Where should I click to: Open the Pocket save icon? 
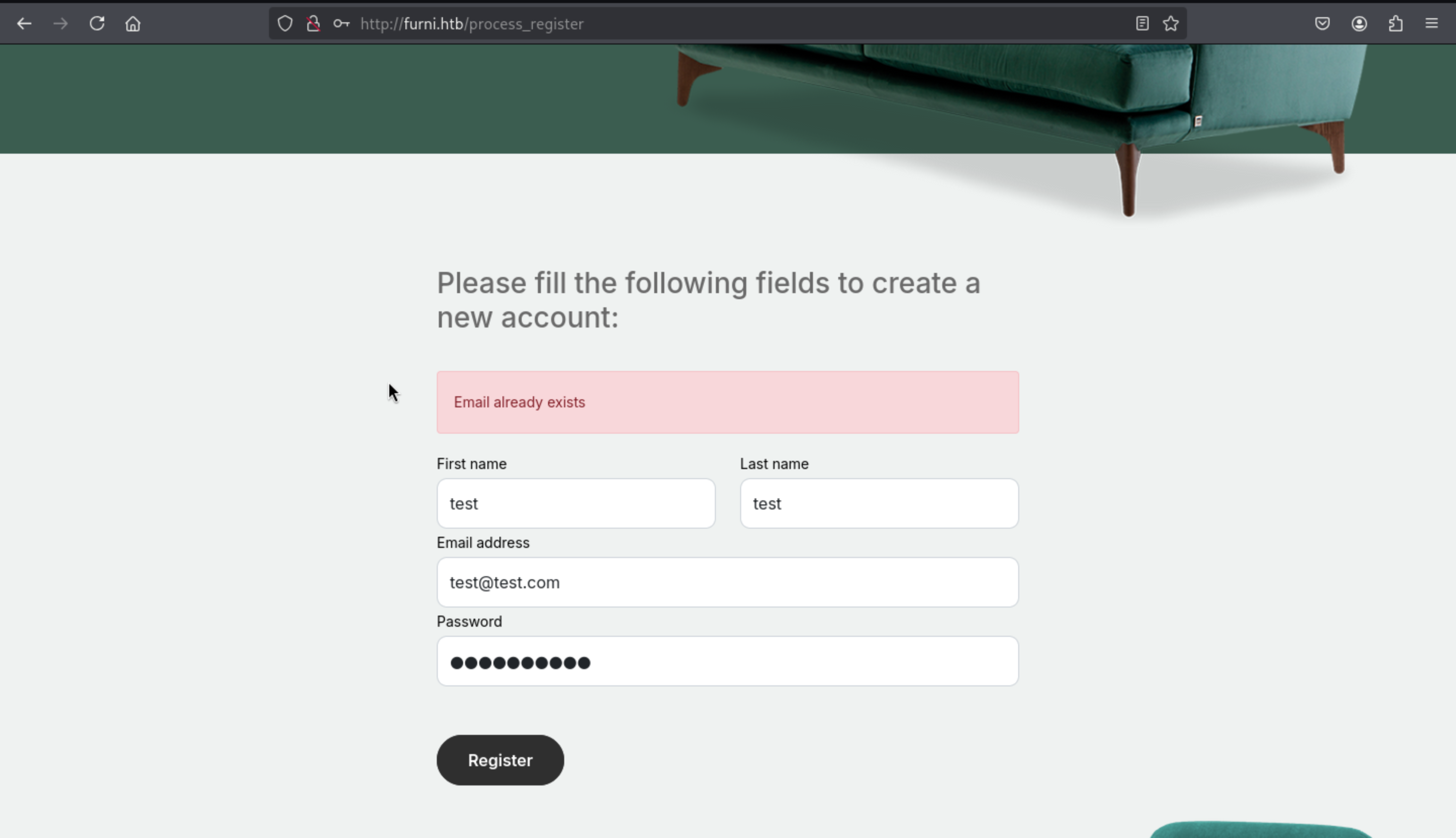pos(1323,24)
